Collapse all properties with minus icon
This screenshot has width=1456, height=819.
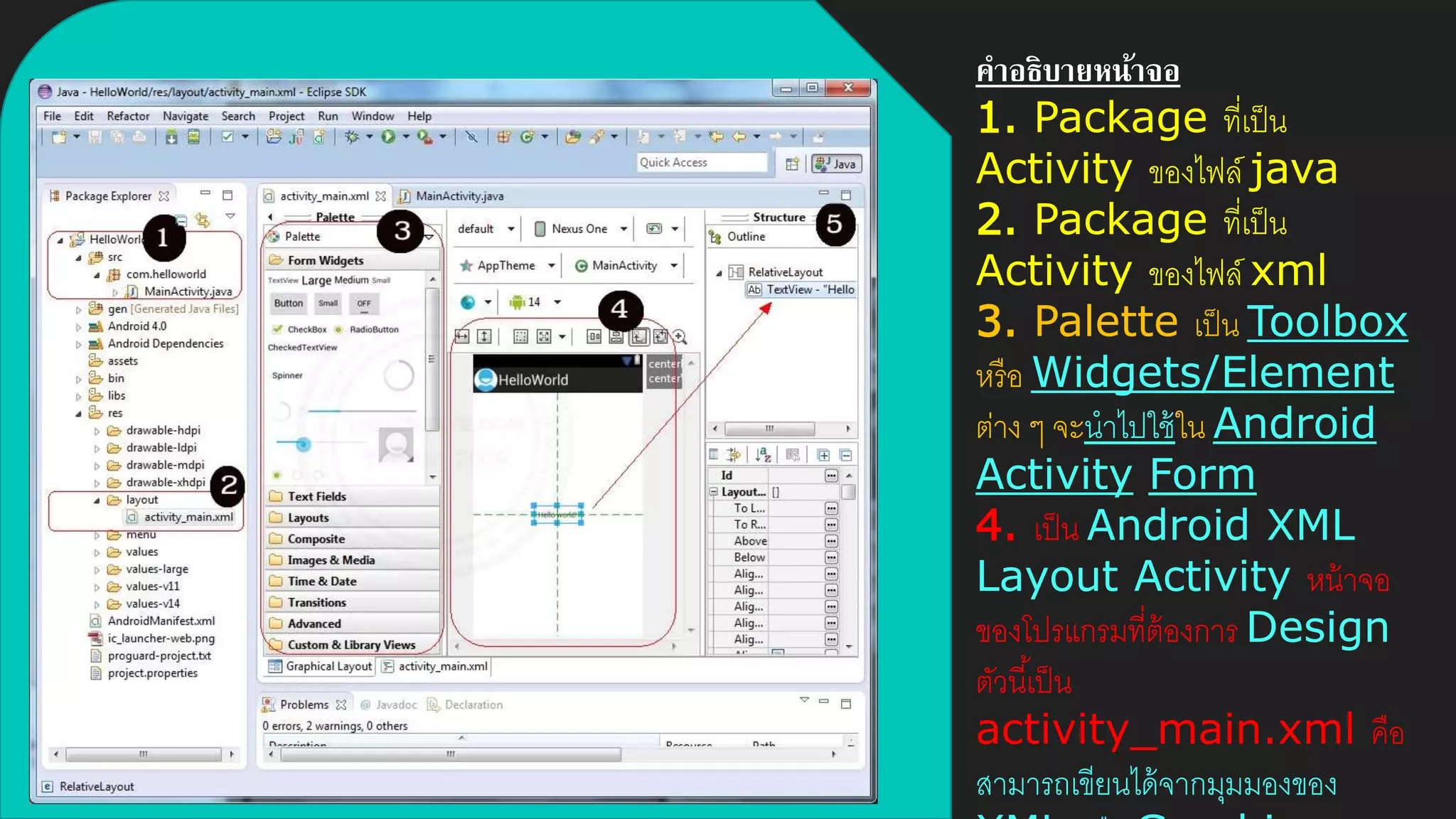click(845, 455)
